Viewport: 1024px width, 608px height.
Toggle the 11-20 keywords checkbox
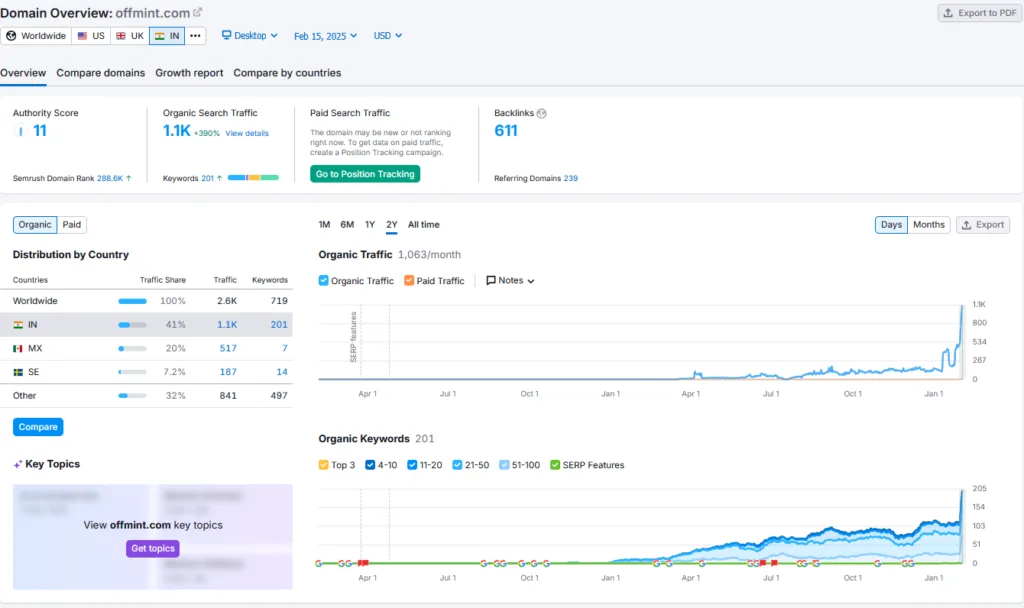412,465
